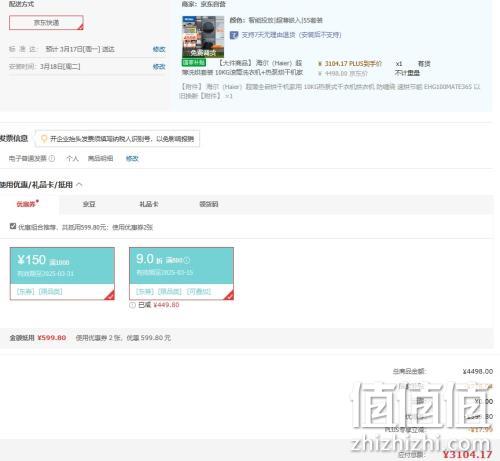Image resolution: width=500 pixels, height=461 pixels.
Task: Click the blue 7-day return icon
Action: click(234, 35)
